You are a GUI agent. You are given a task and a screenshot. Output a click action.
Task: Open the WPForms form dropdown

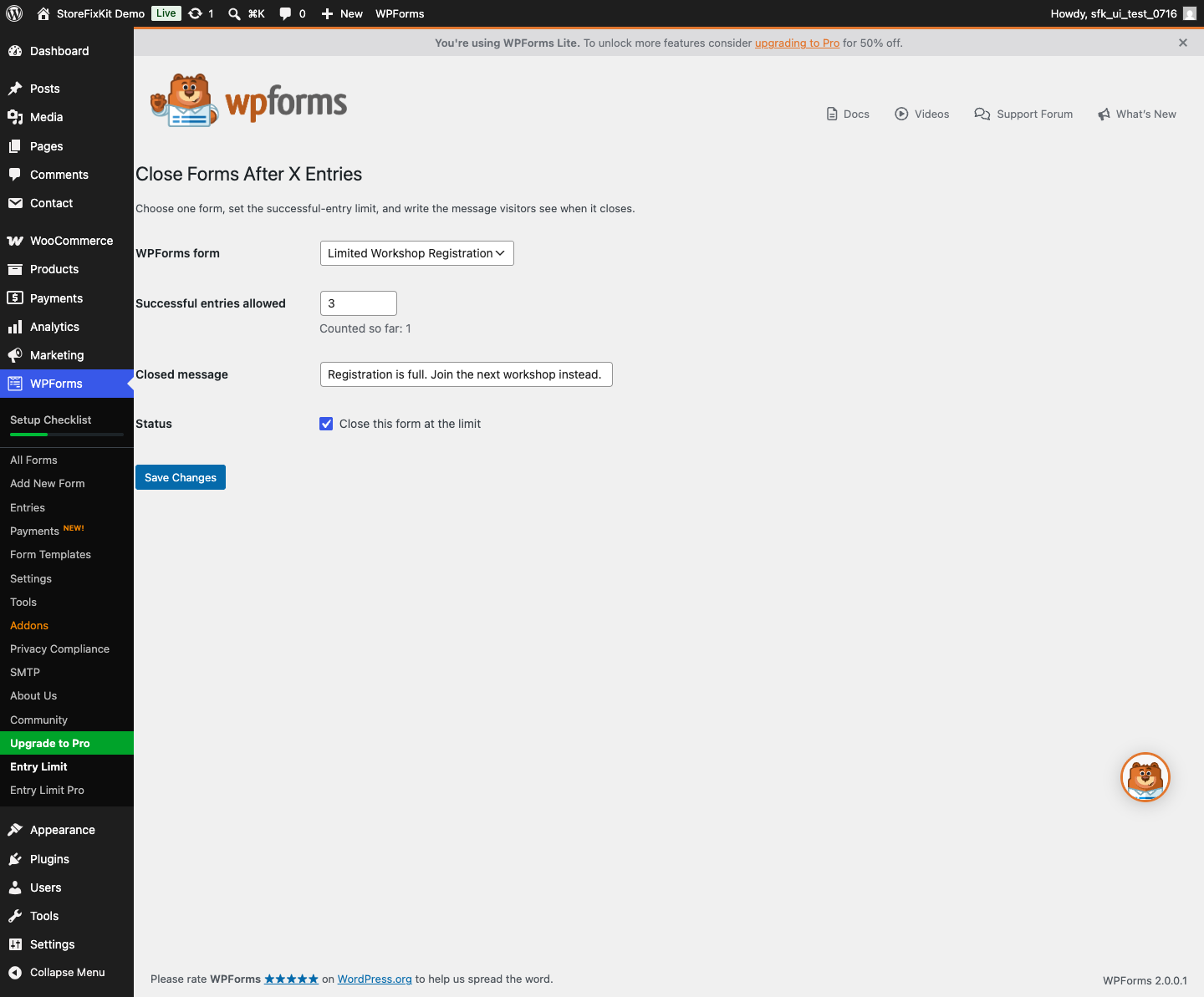point(417,253)
